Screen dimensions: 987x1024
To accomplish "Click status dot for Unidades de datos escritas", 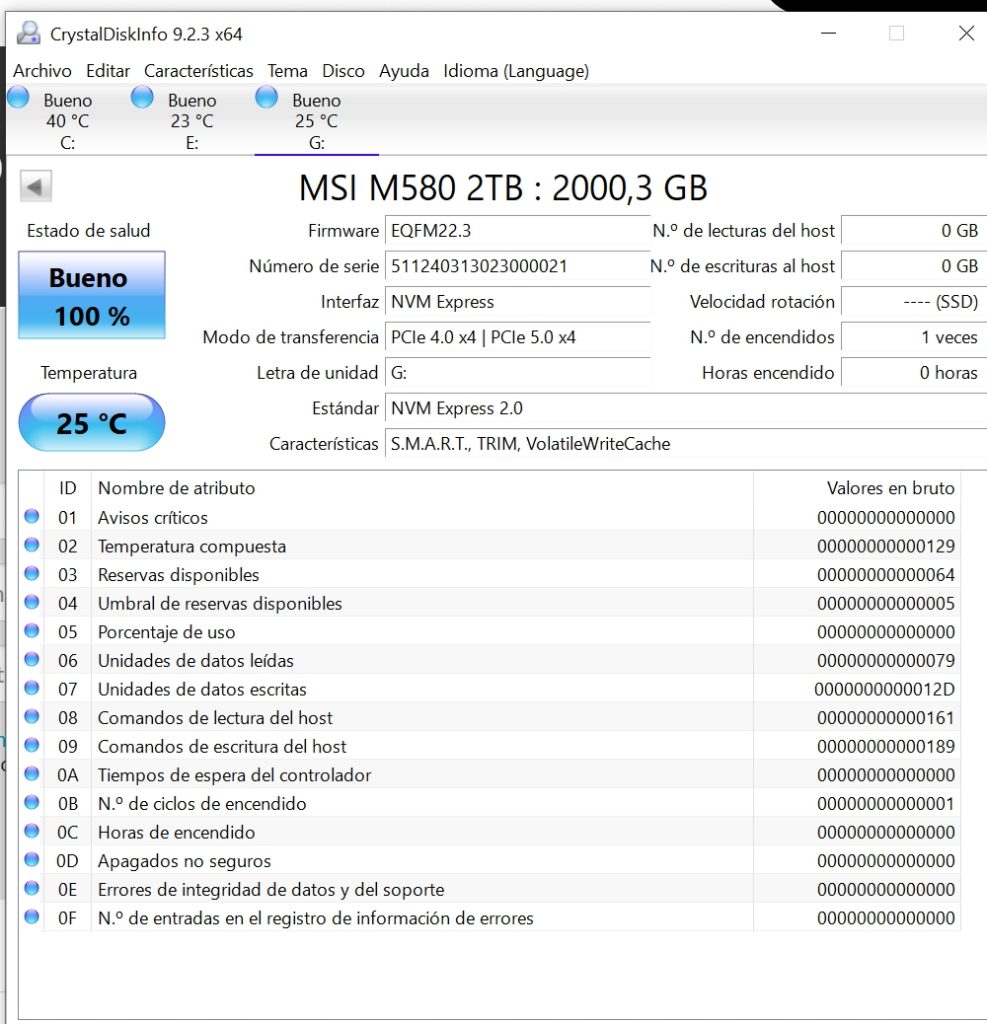I will tap(31, 688).
